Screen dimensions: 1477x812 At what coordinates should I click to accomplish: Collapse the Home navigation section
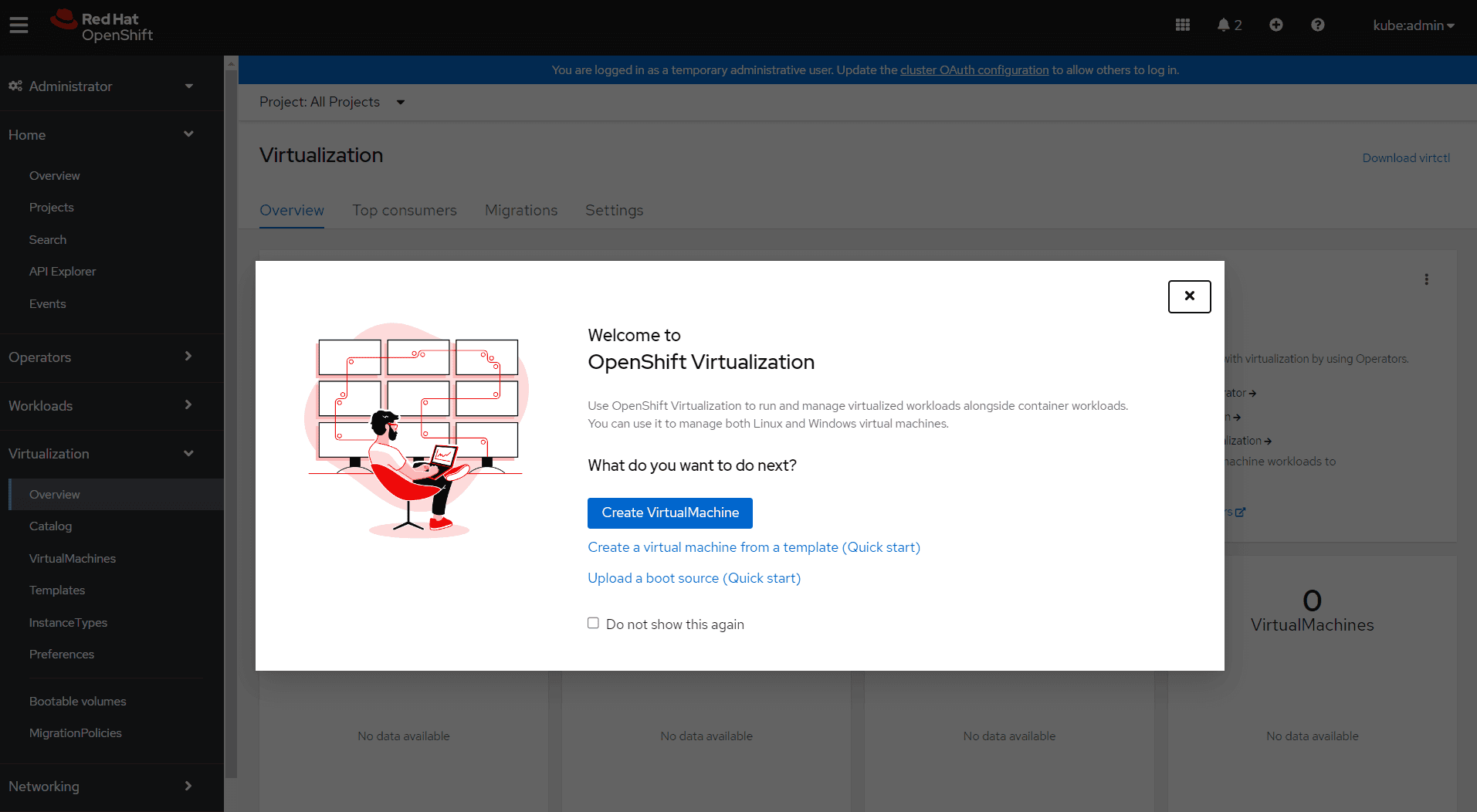tap(101, 134)
